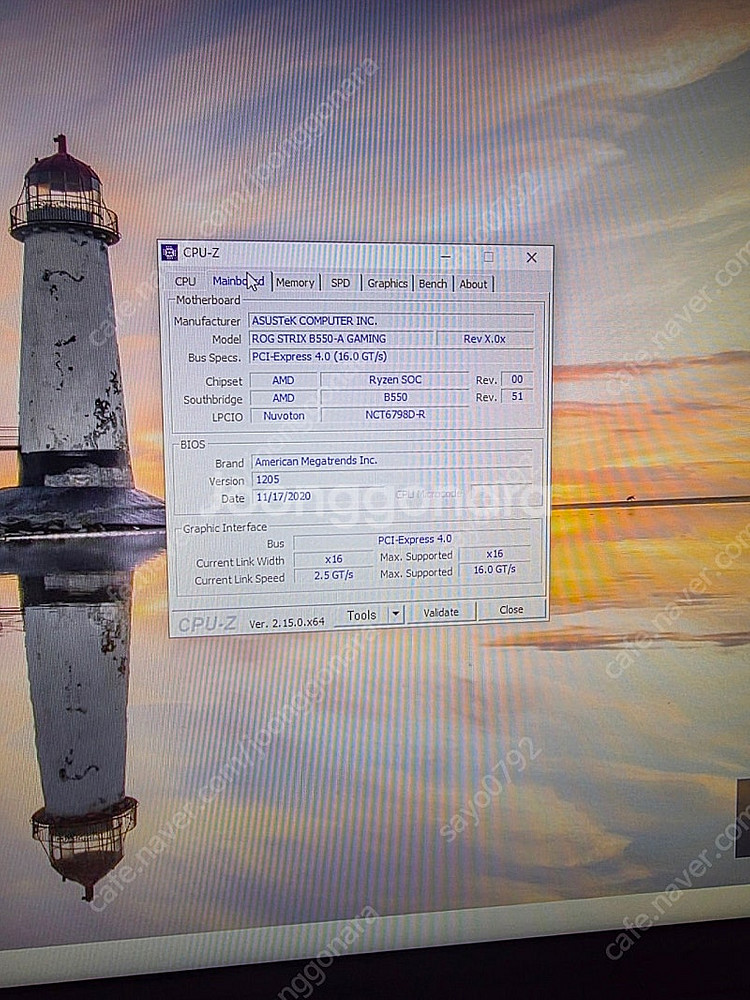Click the Bus Specs PCI-Express 4.0 field
Viewport: 750px width, 1000px height.
pos(391,357)
